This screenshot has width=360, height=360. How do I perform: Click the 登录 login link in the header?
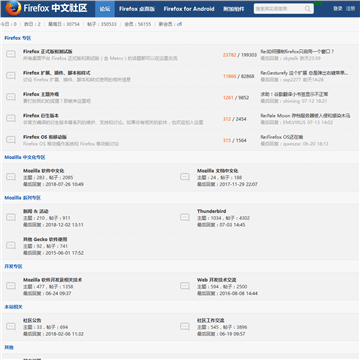(x=338, y=8)
